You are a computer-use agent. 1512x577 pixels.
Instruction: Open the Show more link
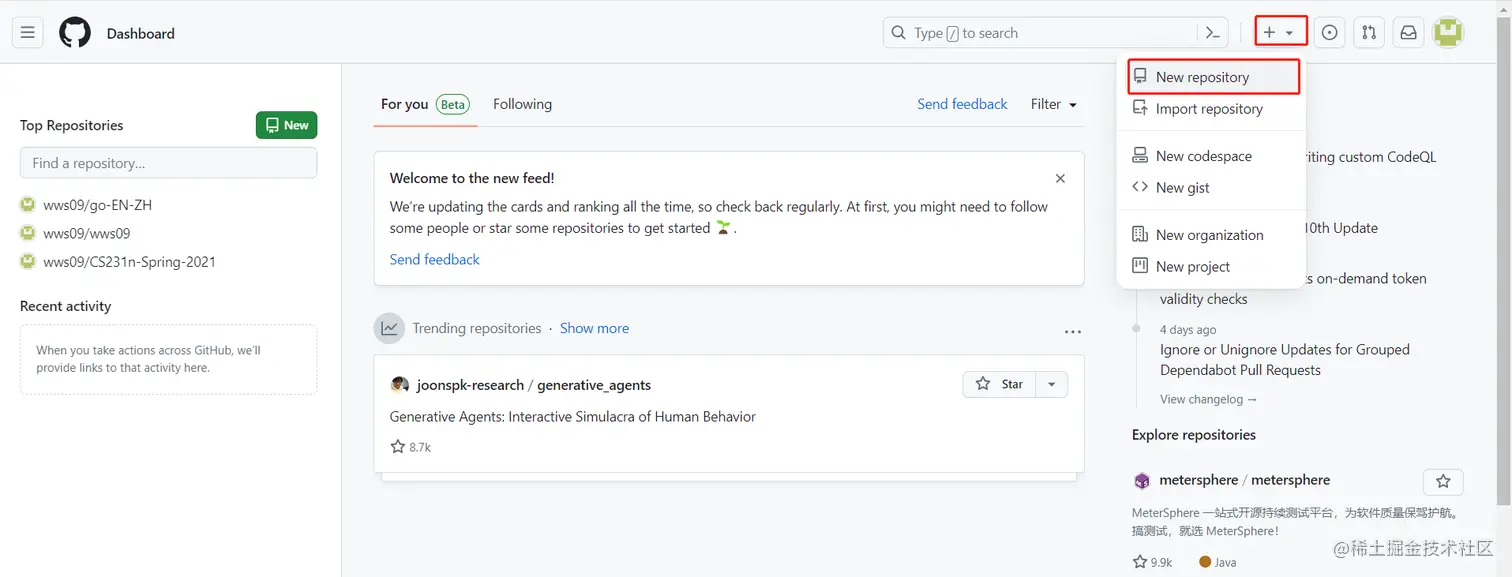tap(594, 328)
